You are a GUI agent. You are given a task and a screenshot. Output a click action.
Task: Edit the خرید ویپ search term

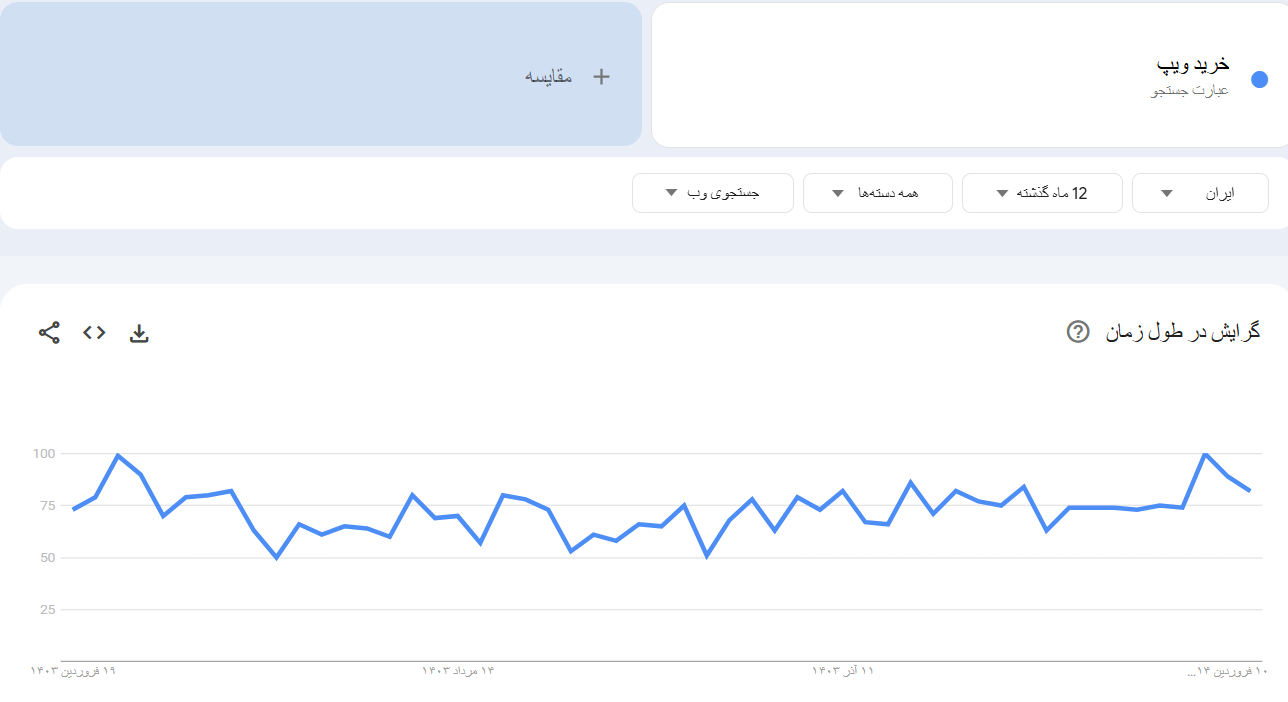1193,65
